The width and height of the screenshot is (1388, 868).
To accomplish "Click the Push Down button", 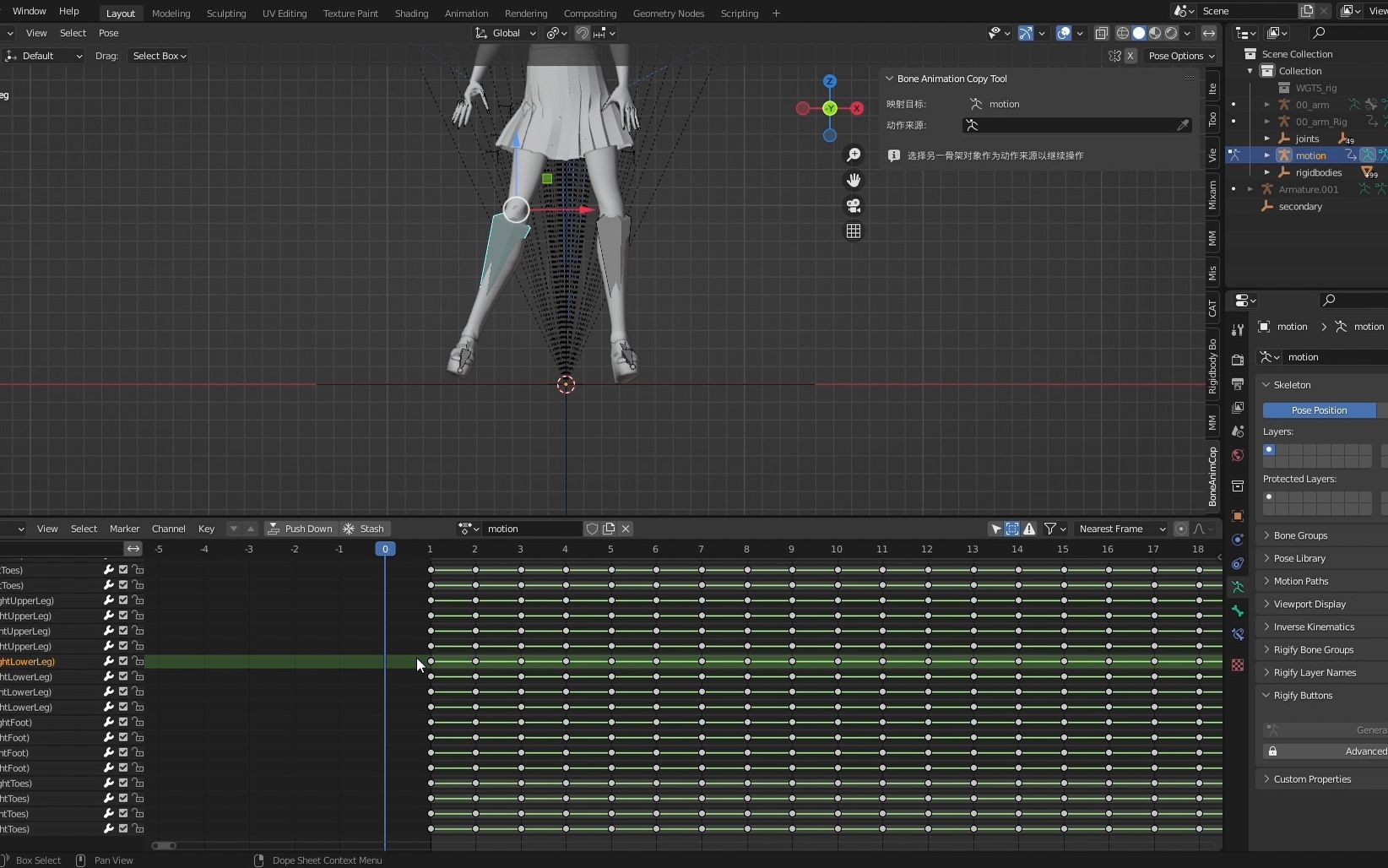I will coord(300,529).
